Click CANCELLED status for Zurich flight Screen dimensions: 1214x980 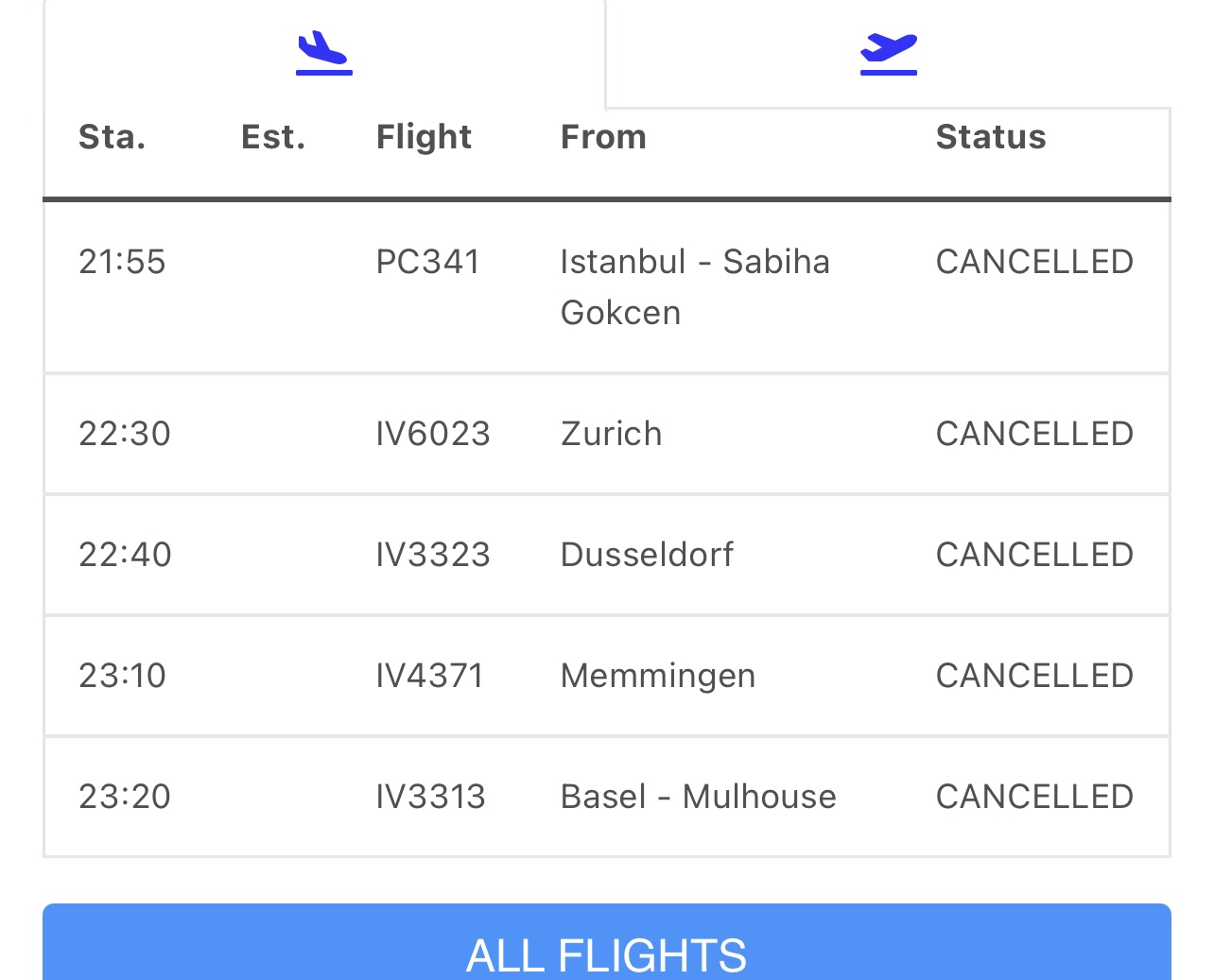[x=1034, y=434]
